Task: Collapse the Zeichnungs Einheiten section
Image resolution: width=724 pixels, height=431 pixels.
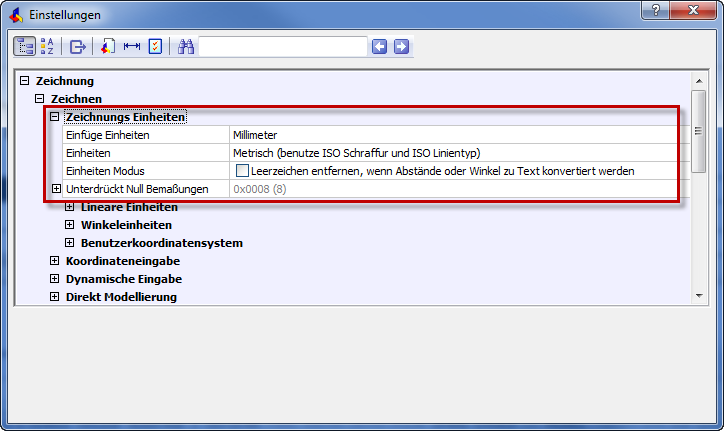Action: [x=56, y=117]
